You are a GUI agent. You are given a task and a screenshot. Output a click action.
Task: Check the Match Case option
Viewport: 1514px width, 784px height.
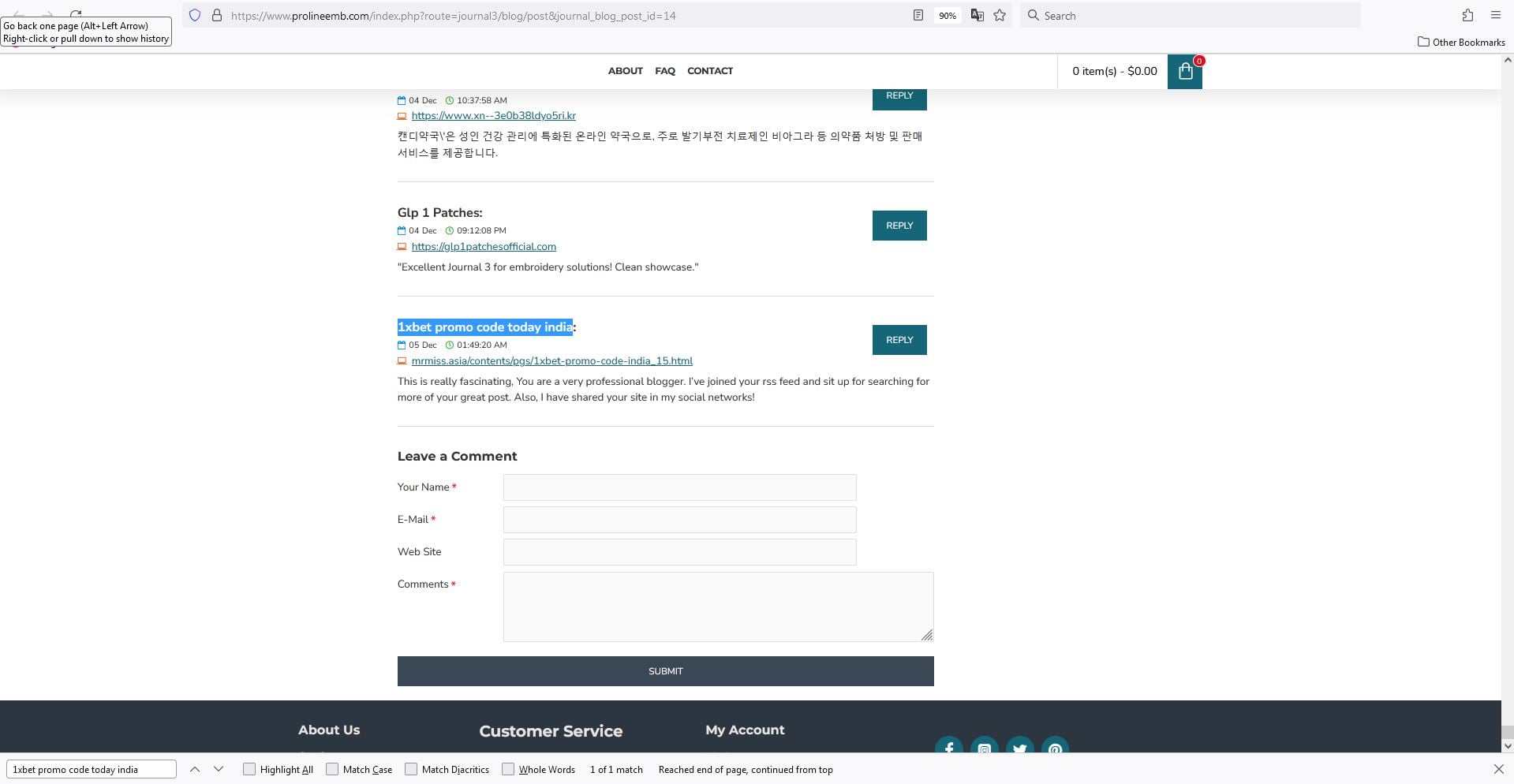click(x=331, y=768)
